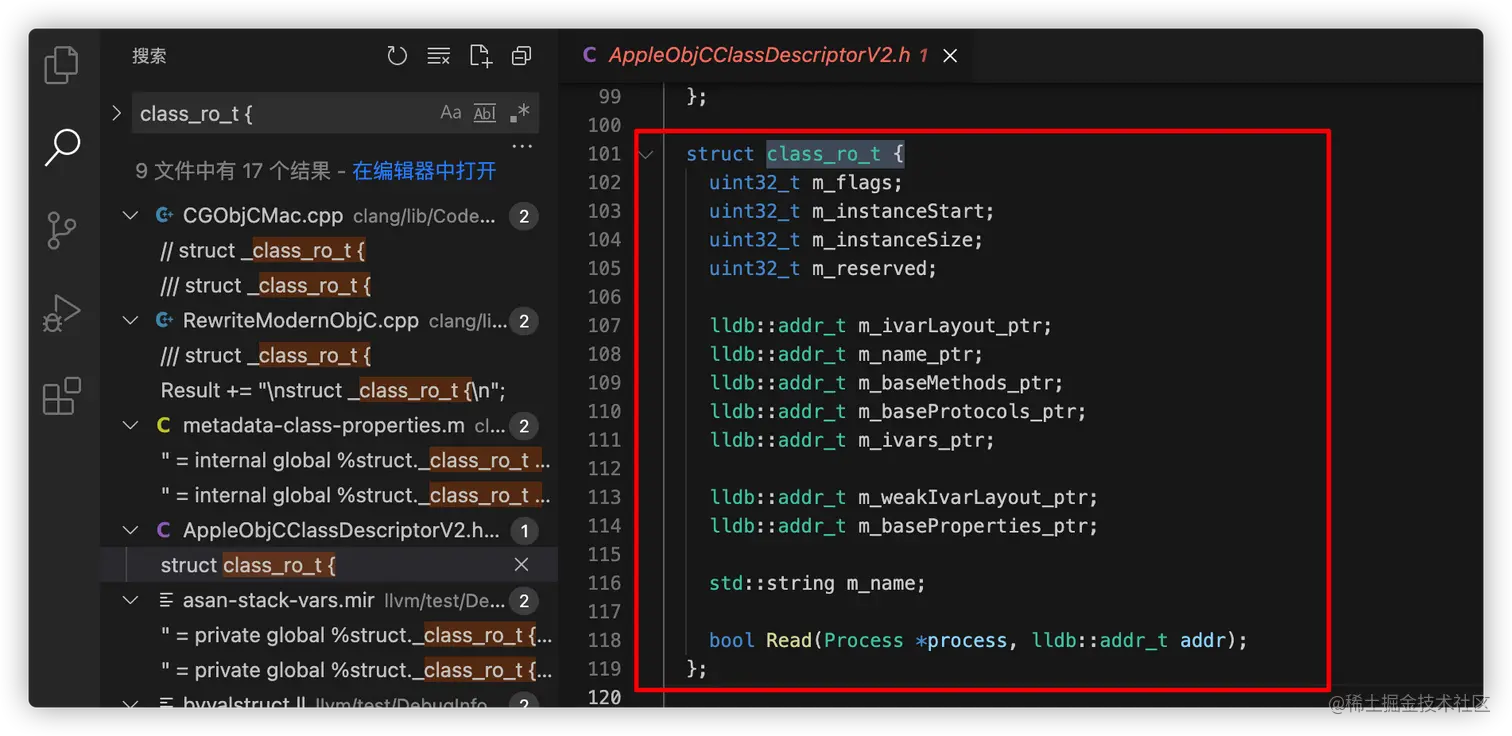Collapse asan-stack-vars.mir results
The height and width of the screenshot is (736, 1512).
pos(131,600)
